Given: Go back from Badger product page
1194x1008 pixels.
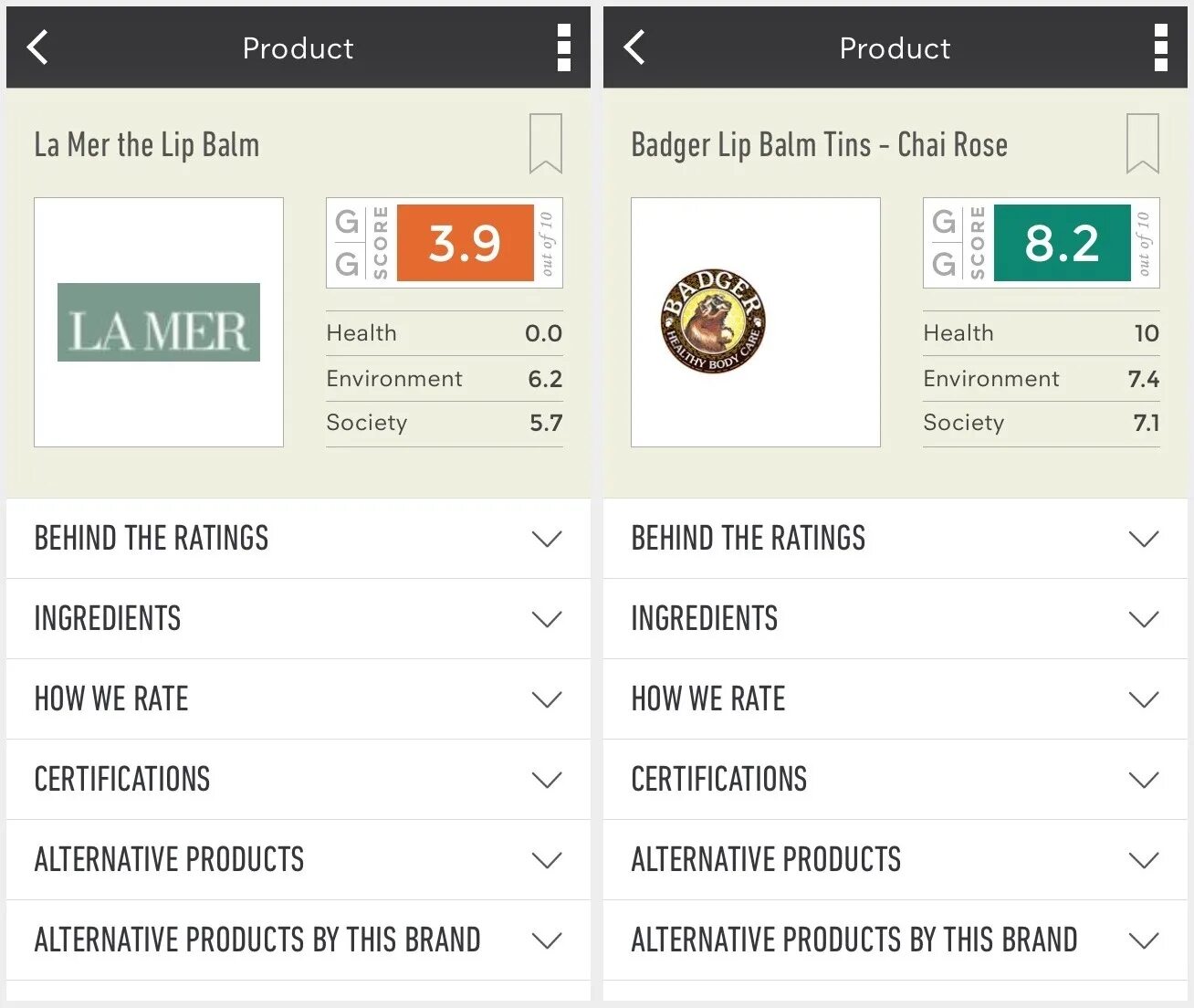Looking at the screenshot, I should (x=635, y=47).
